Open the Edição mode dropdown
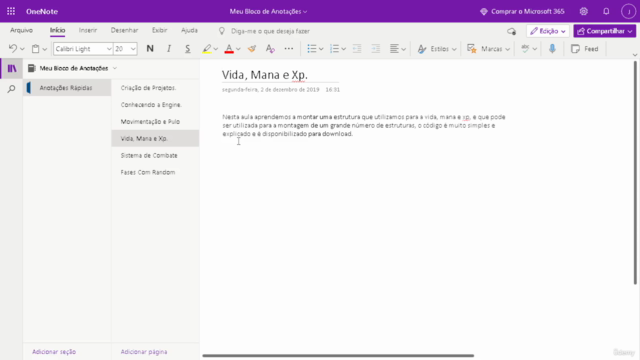The image size is (640, 360). (548, 31)
